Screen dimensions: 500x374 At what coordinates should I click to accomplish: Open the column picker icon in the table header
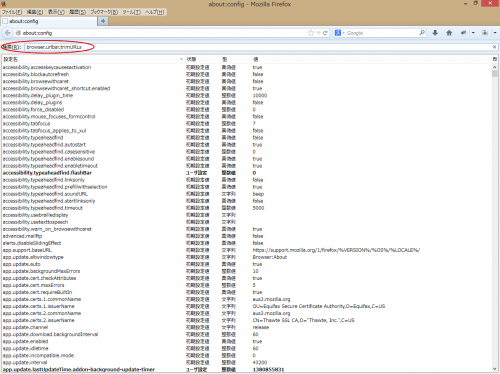495,59
